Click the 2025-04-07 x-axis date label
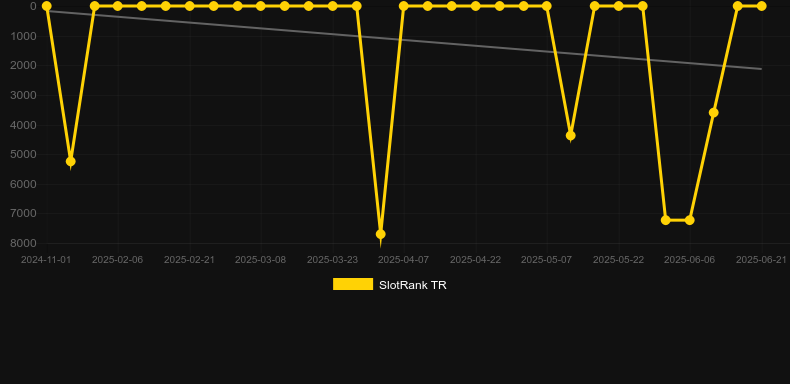Screen dimensions: 790x384 [404, 260]
